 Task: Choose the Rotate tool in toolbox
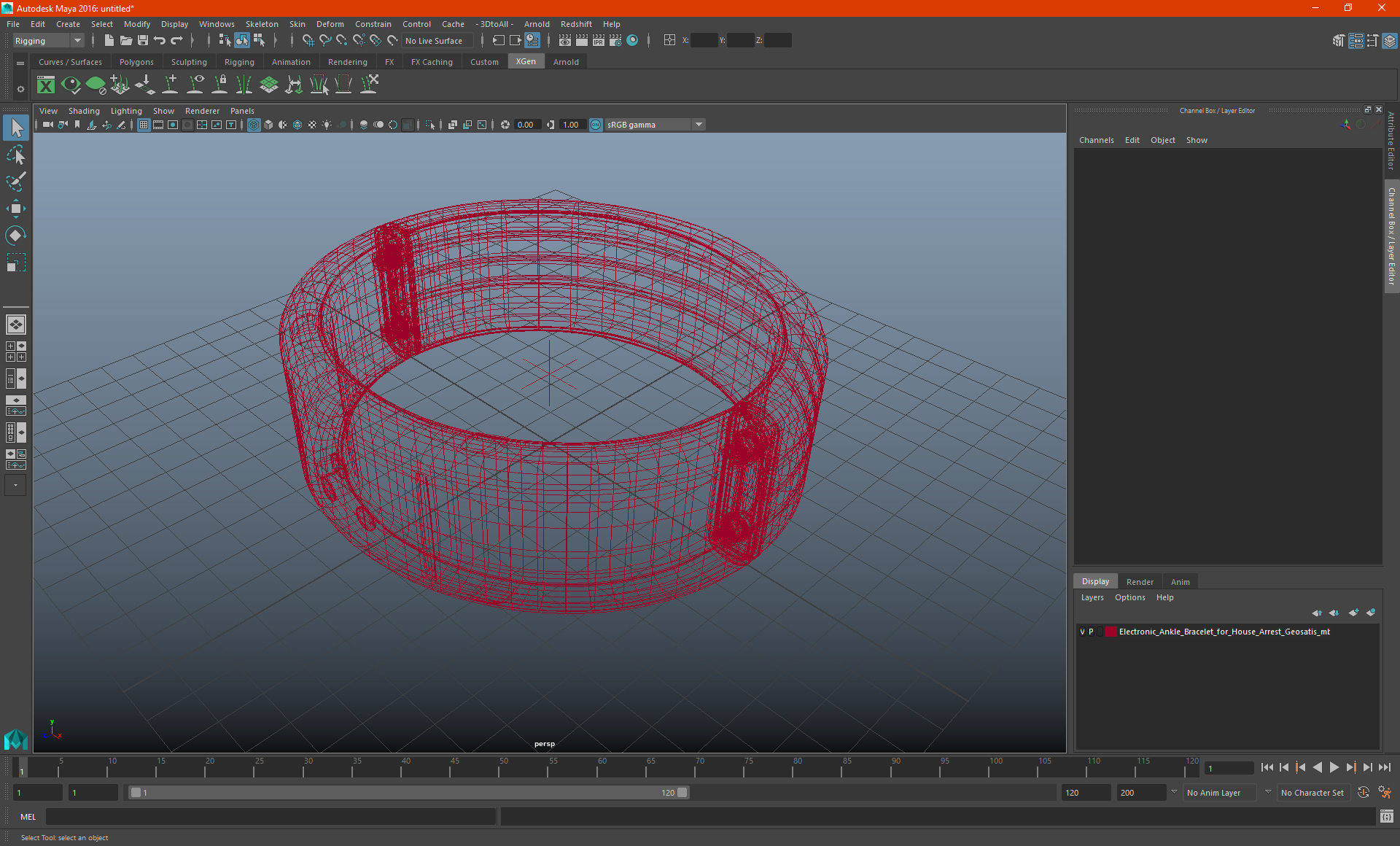click(x=16, y=236)
